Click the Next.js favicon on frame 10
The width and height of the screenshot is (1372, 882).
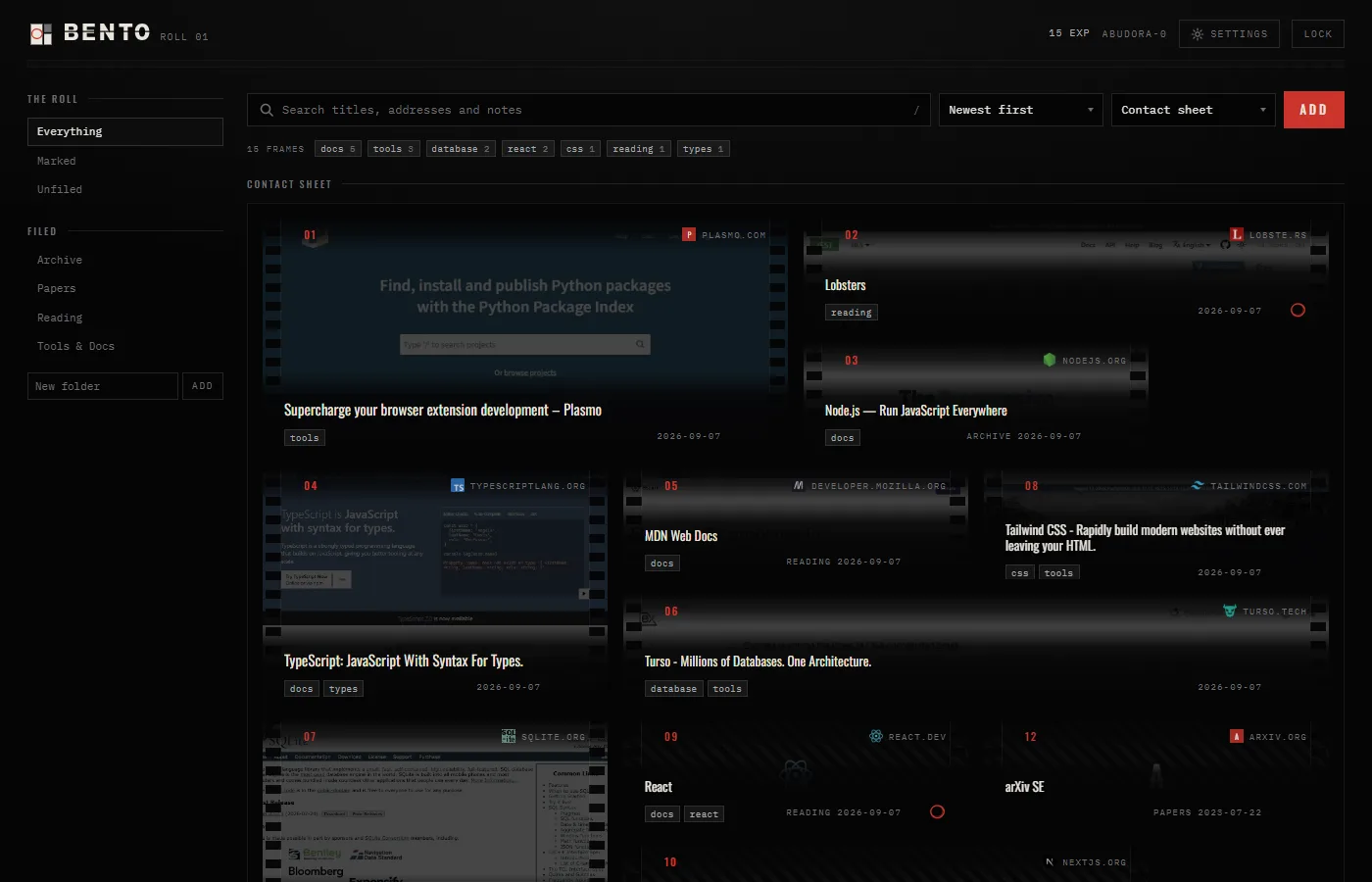click(1050, 862)
